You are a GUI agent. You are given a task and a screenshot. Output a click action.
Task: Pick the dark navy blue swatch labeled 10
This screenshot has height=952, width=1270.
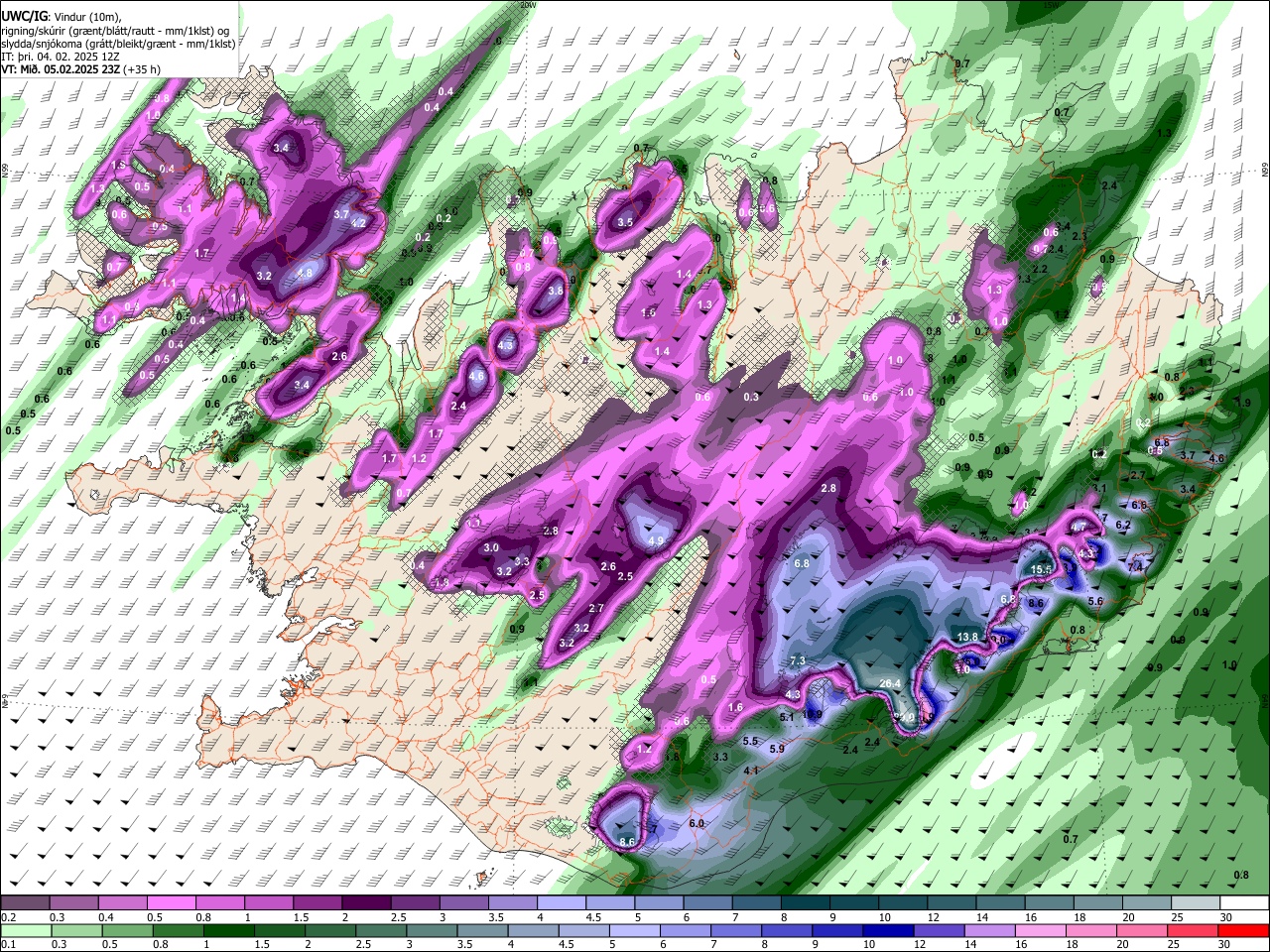tap(887, 930)
